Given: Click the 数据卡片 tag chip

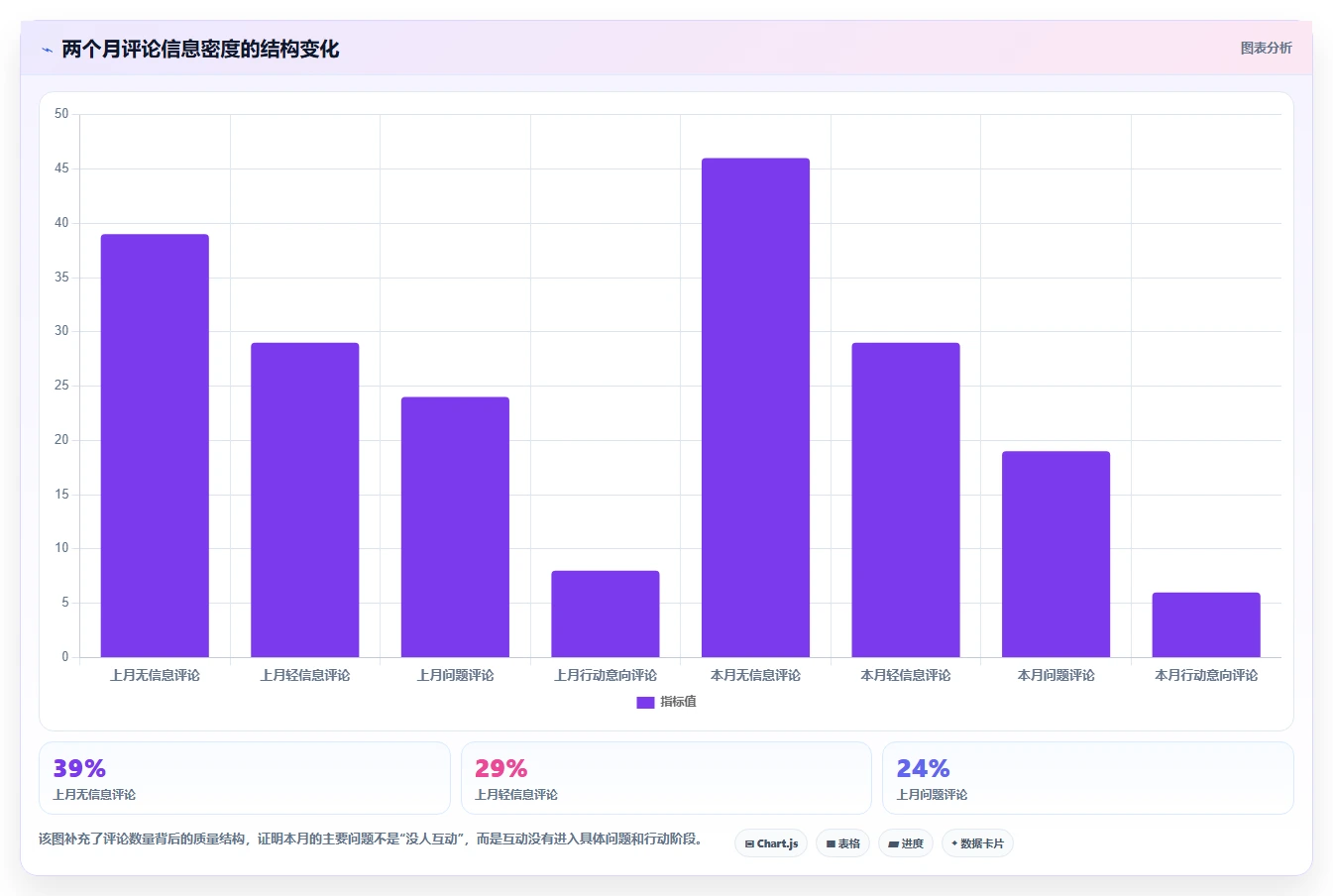Looking at the screenshot, I should pos(978,843).
